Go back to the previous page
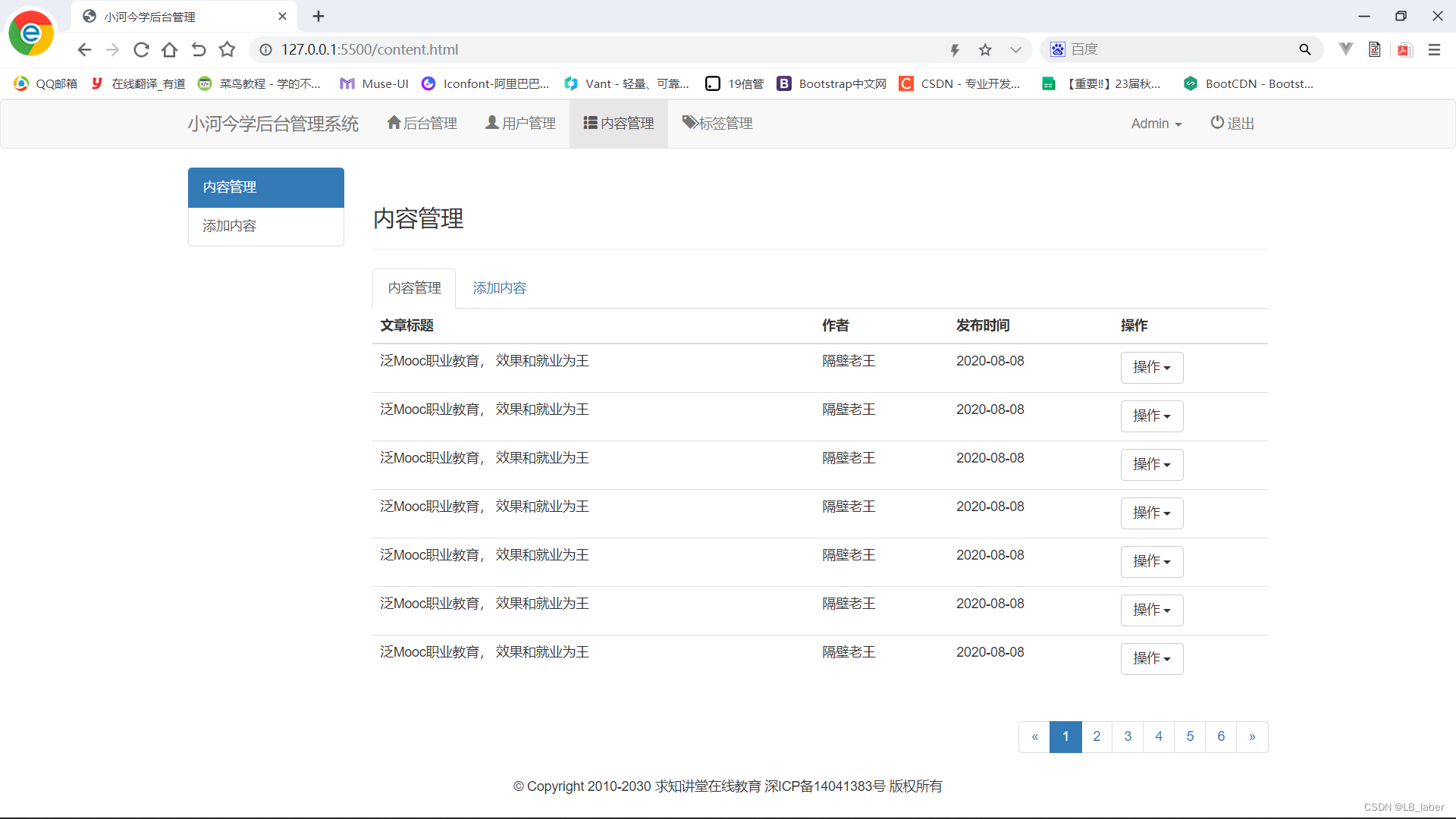Image resolution: width=1456 pixels, height=819 pixels. click(x=84, y=49)
